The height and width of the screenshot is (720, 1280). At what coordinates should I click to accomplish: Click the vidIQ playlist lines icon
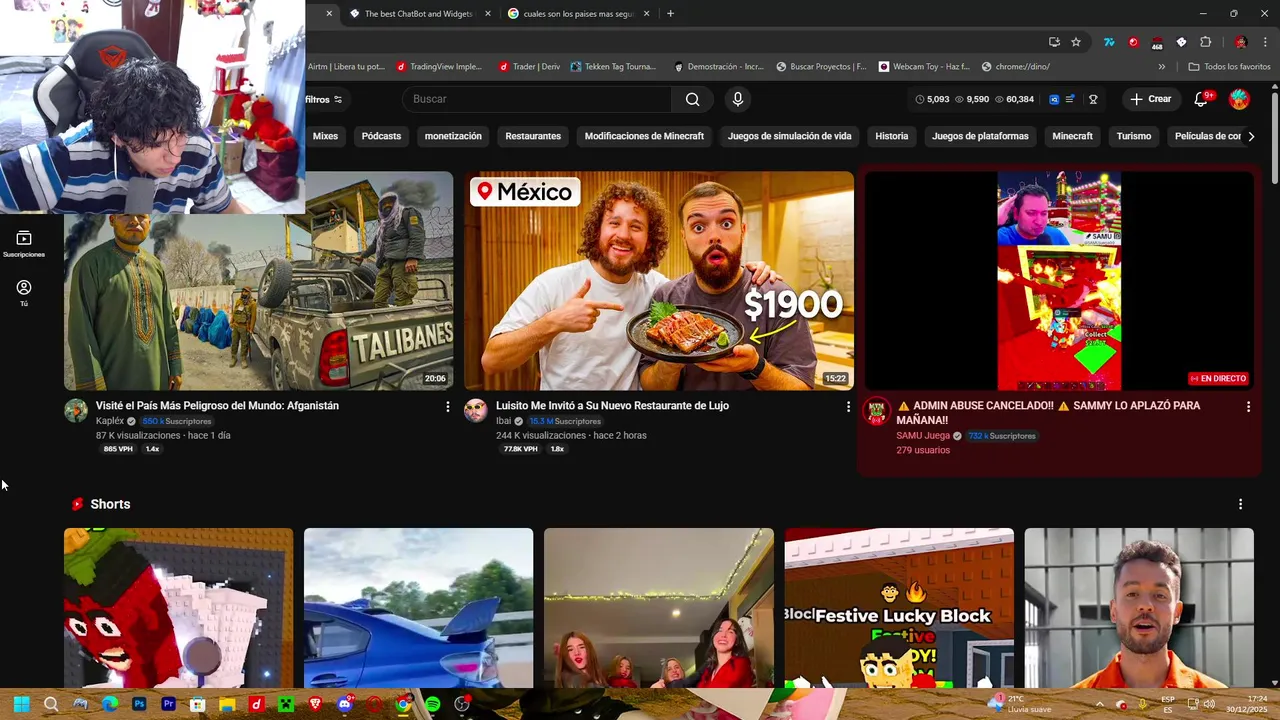click(1070, 99)
